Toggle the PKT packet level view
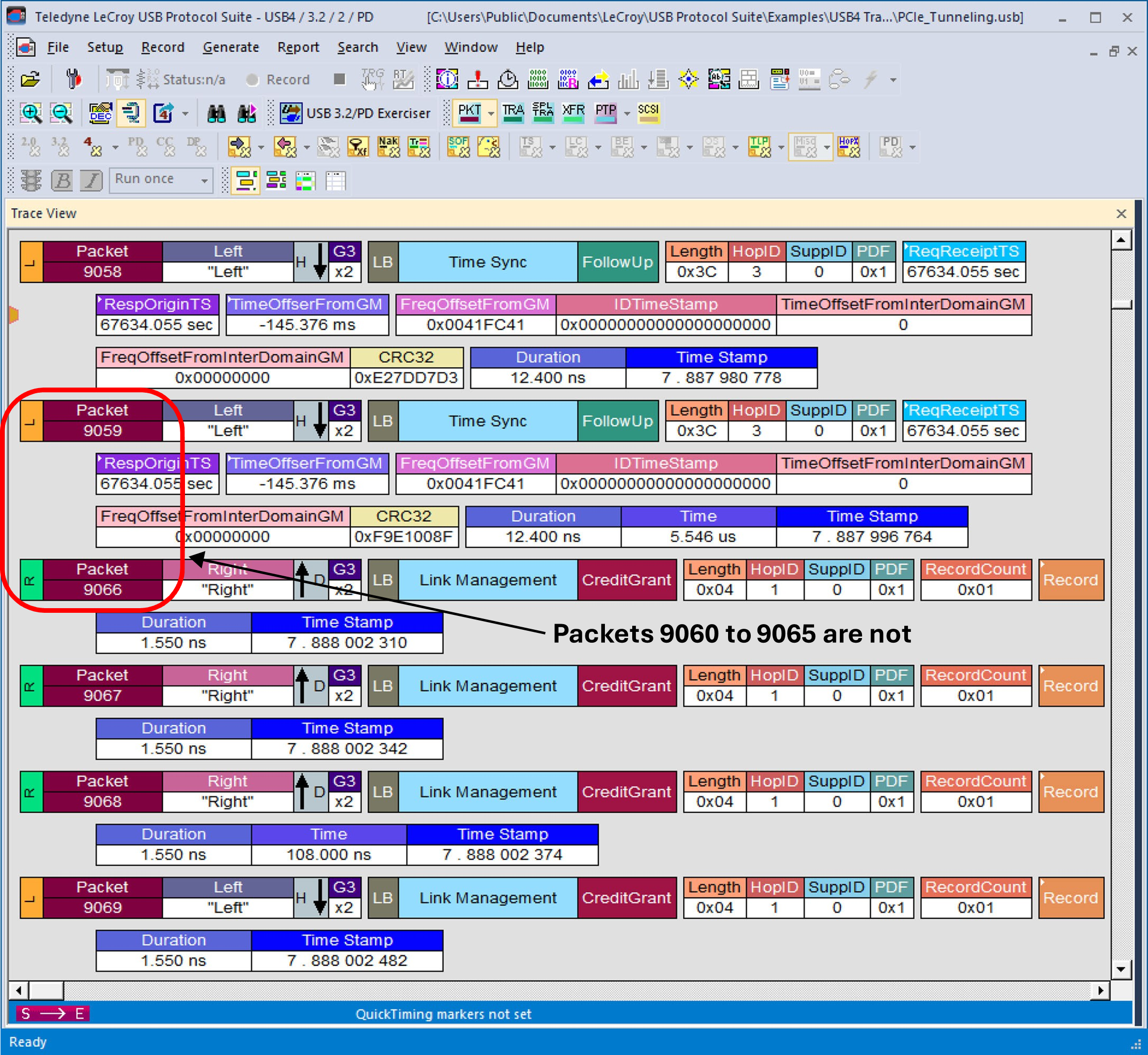 [x=469, y=113]
